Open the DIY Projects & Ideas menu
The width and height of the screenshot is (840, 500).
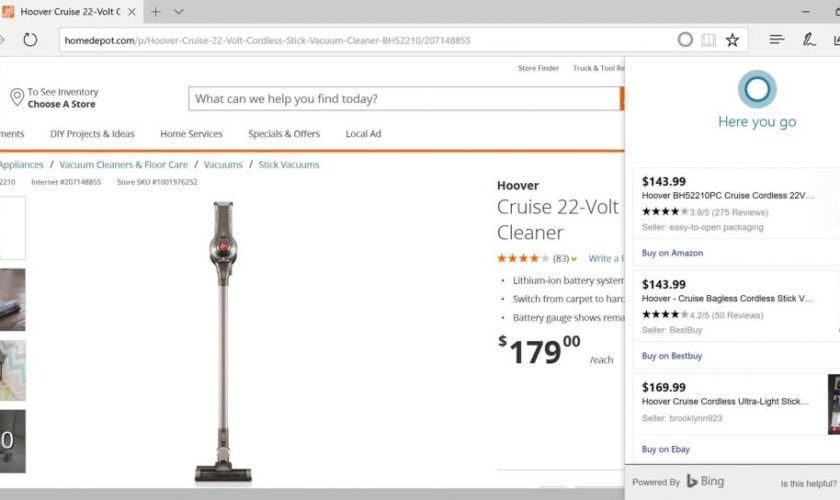click(x=92, y=134)
